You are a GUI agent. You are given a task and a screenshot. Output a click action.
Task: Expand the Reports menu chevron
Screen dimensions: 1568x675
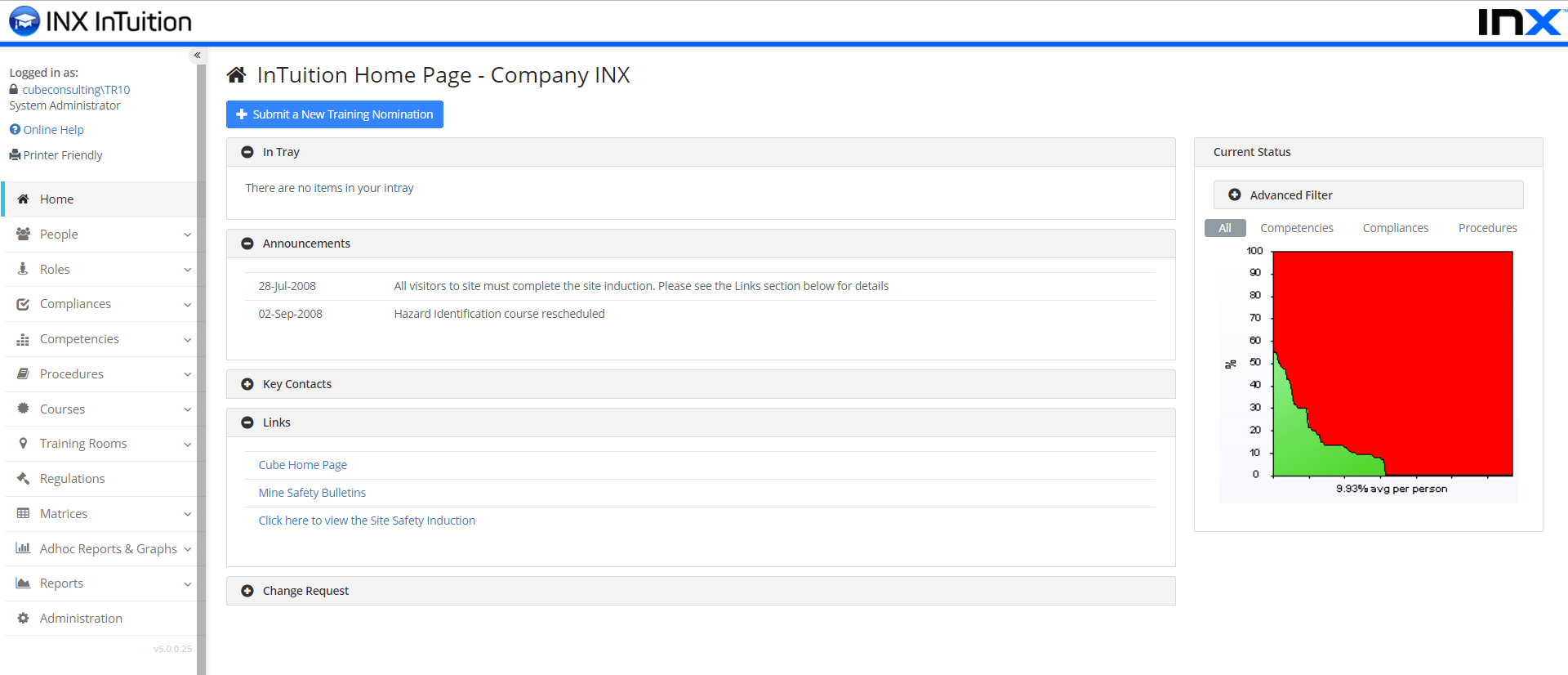pos(188,584)
